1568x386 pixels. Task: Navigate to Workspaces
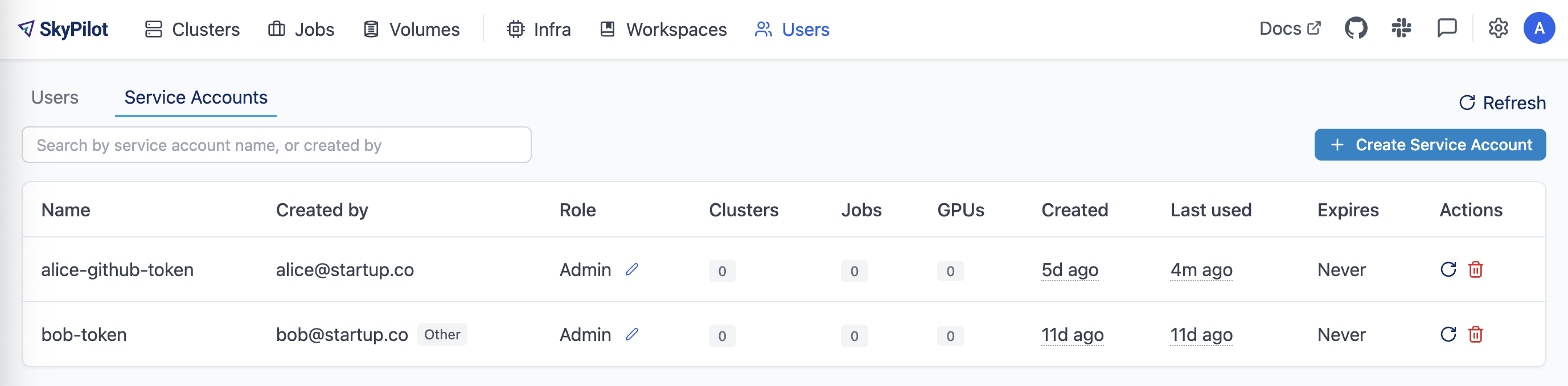coord(663,29)
